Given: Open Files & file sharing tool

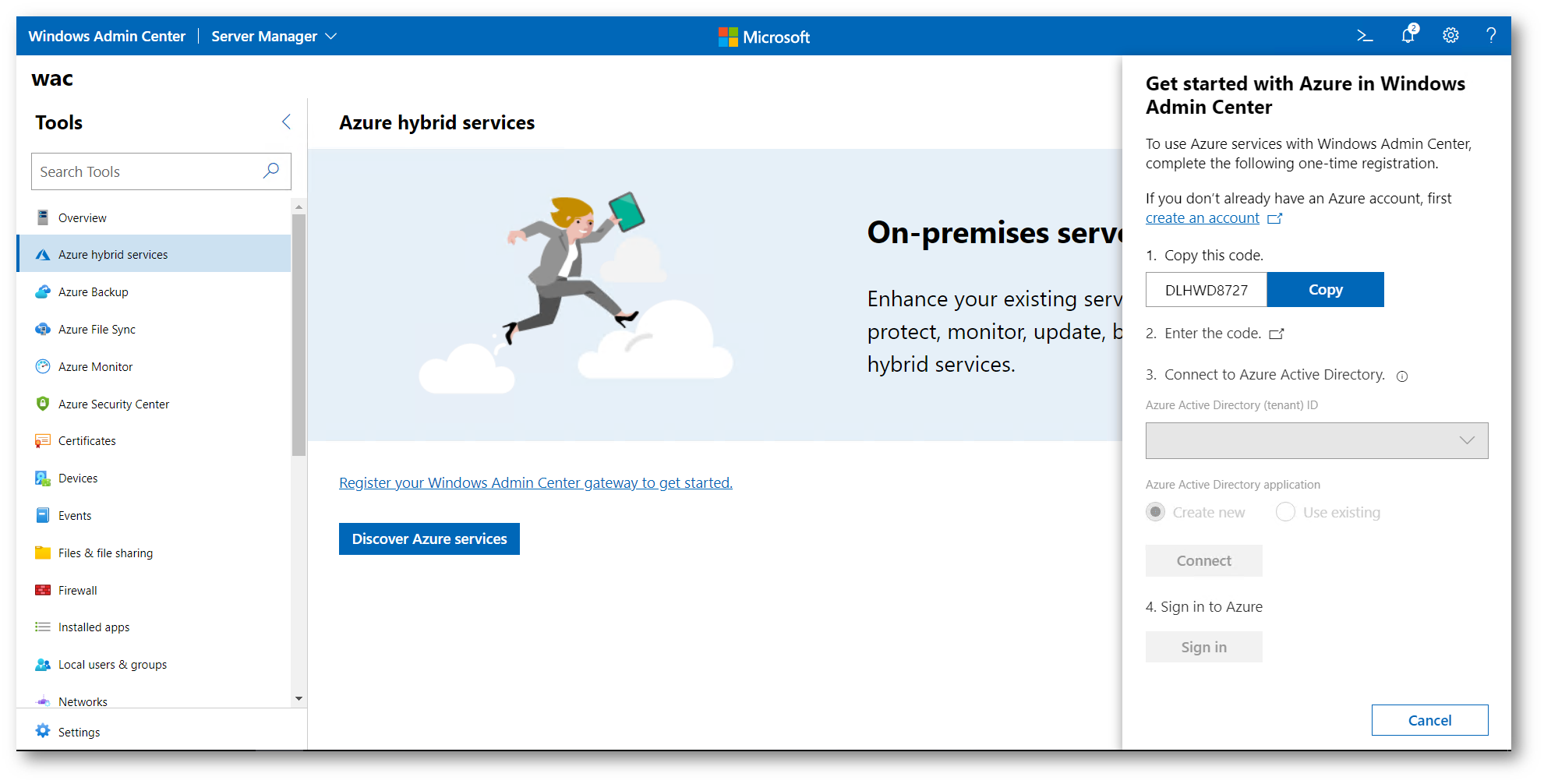Looking at the screenshot, I should click(x=154, y=553).
